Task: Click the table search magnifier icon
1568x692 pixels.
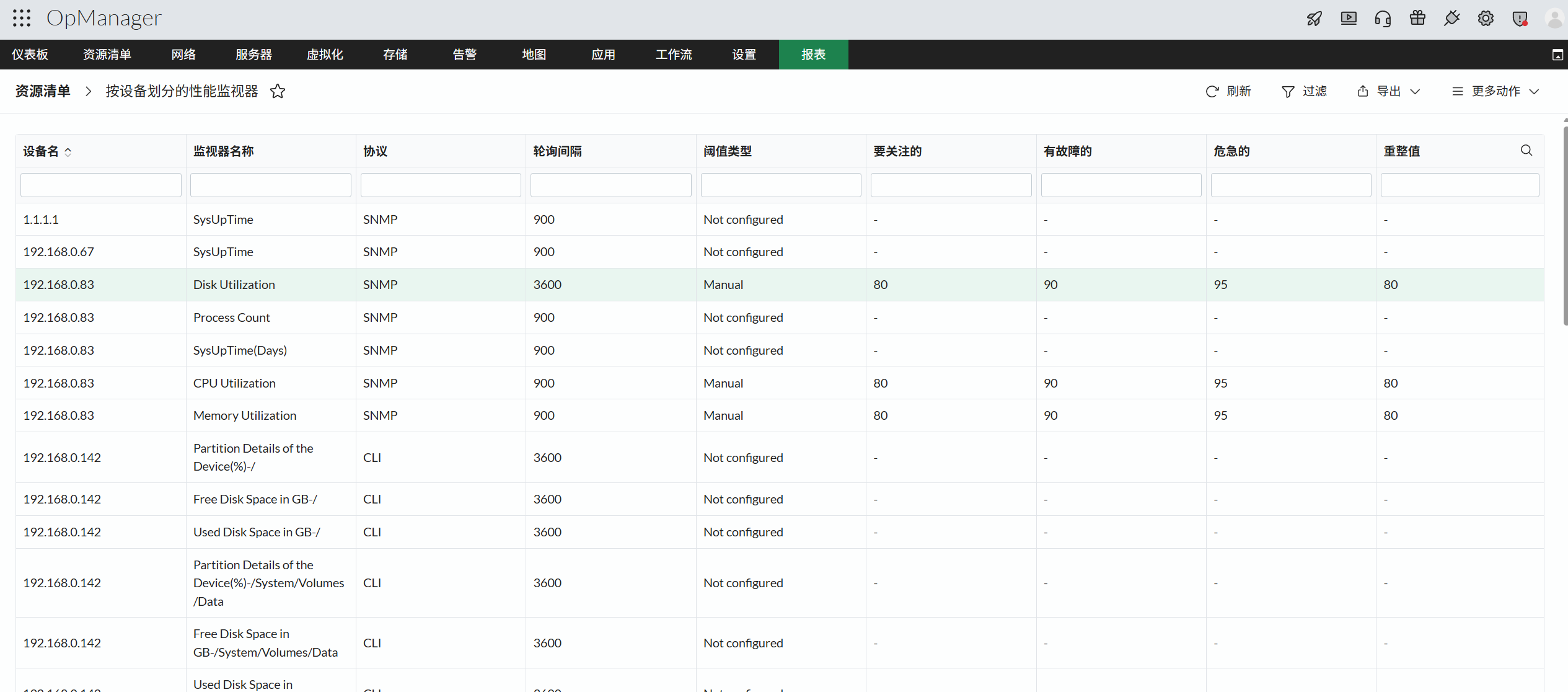Action: 1526,151
